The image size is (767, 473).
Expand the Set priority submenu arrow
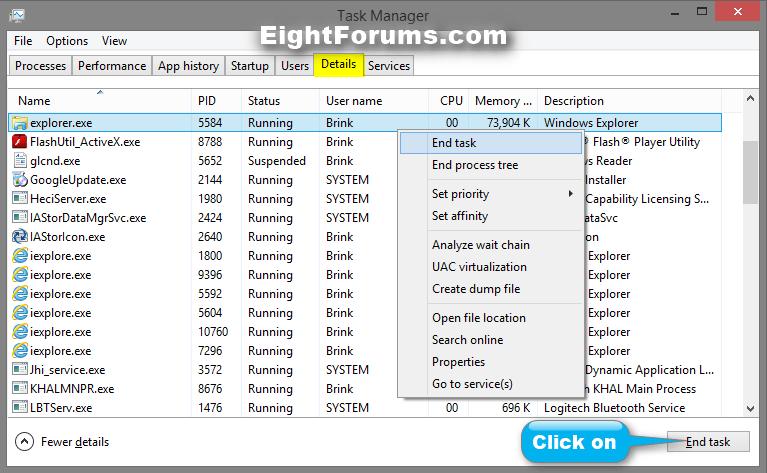570,194
